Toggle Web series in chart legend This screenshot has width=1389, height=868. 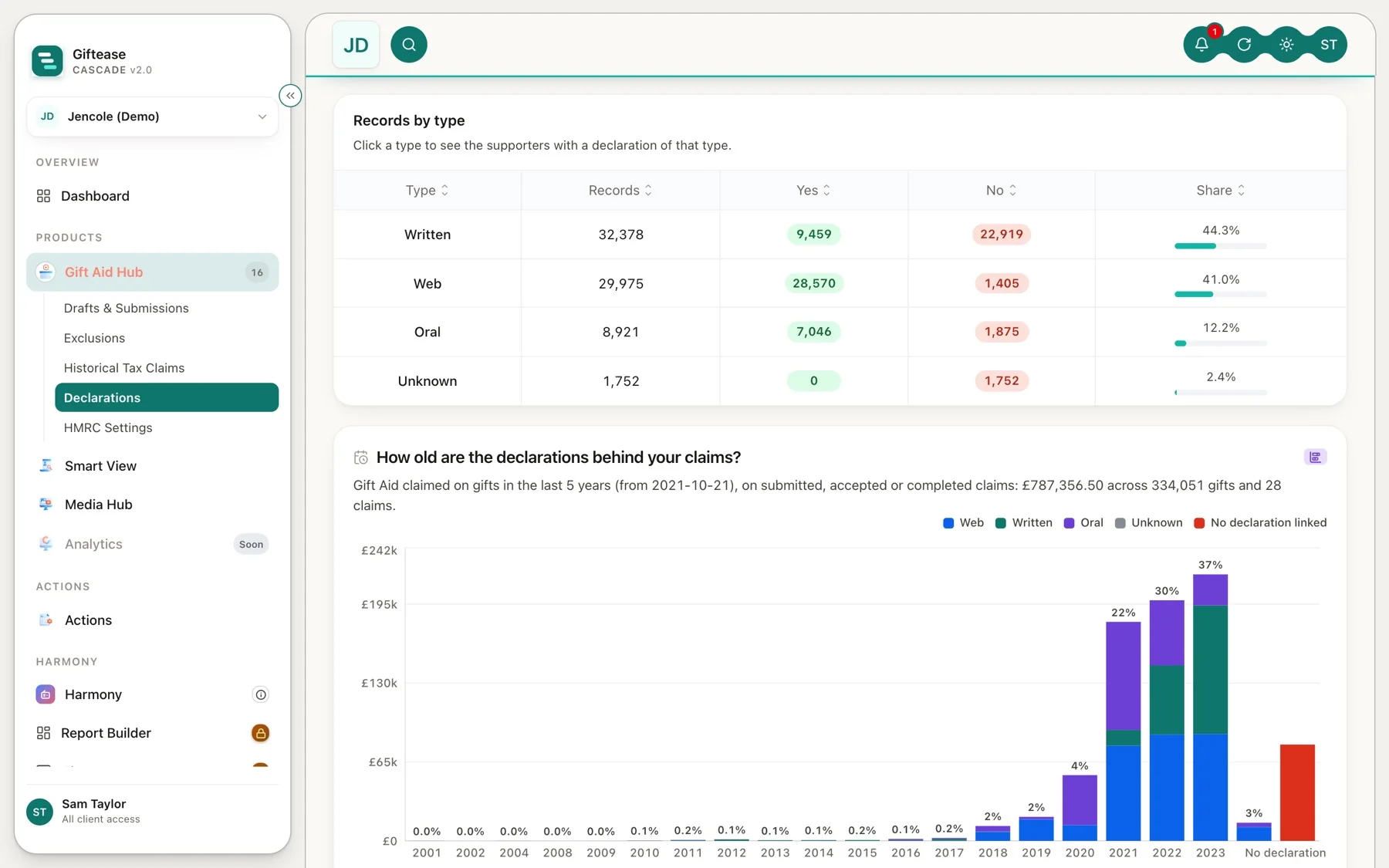(x=963, y=522)
